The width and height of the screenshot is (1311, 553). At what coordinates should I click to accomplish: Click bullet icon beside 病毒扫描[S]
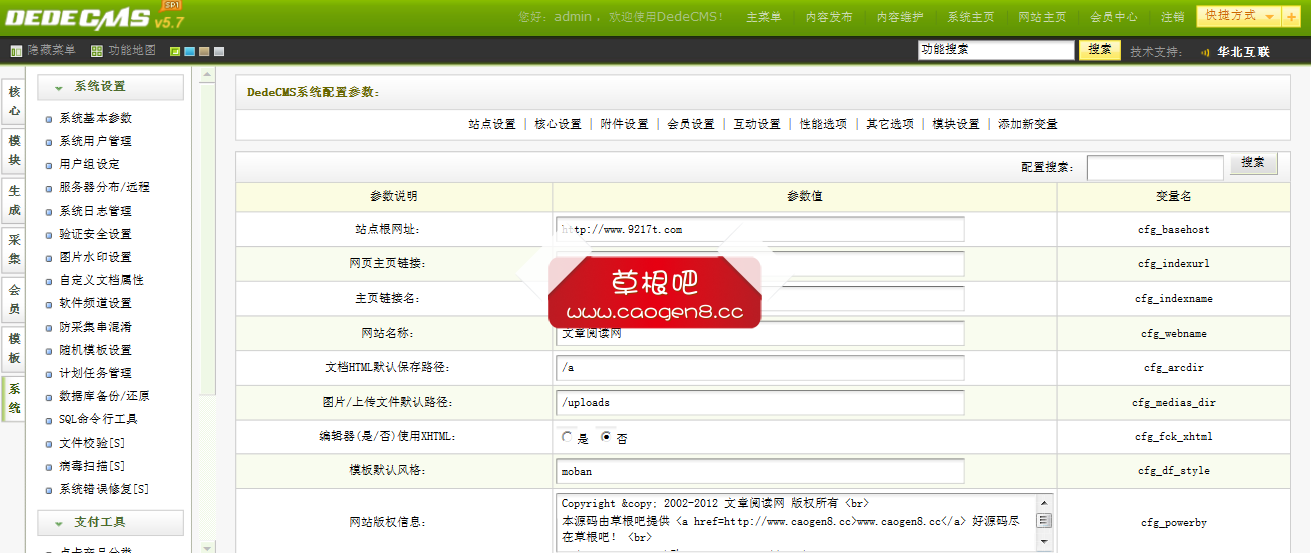point(49,467)
